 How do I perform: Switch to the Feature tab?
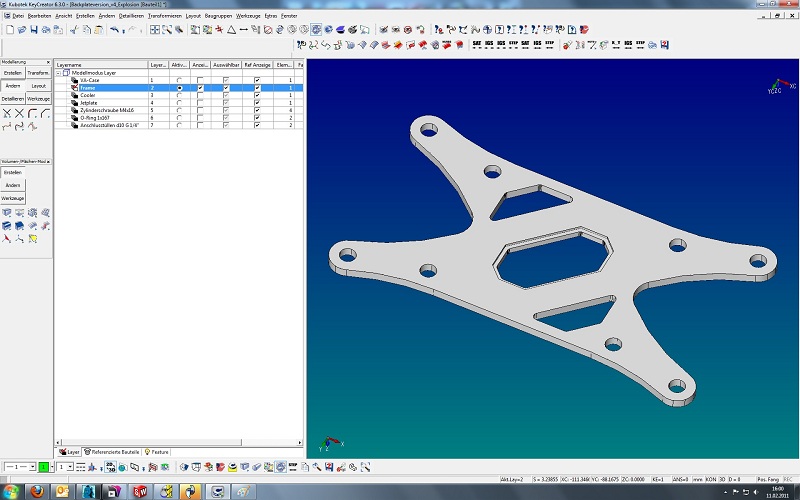157,452
